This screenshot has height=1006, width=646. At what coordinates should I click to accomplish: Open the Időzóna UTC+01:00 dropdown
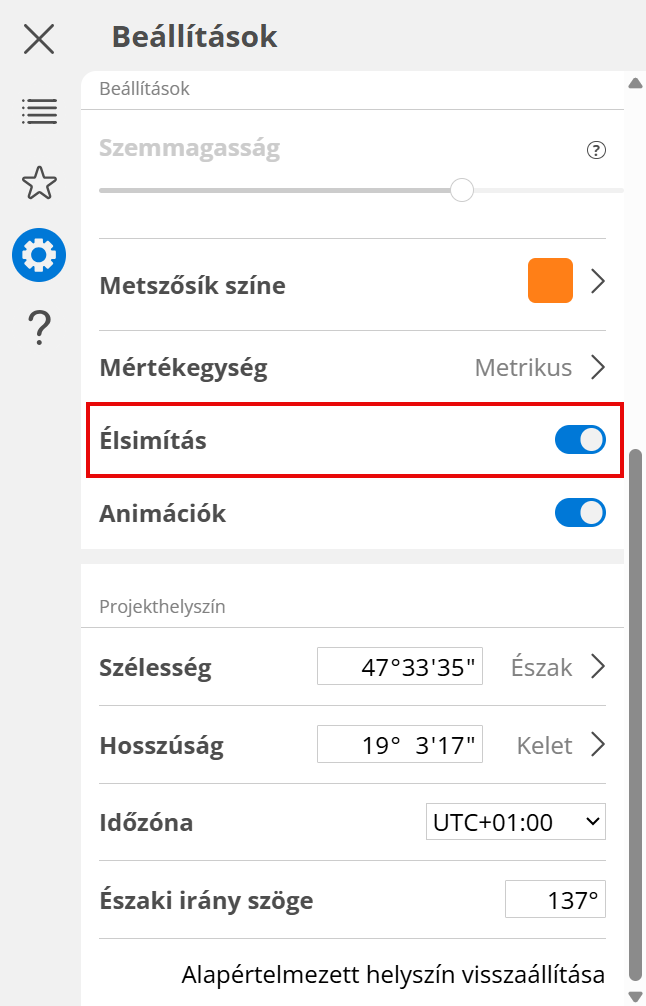[x=515, y=823]
